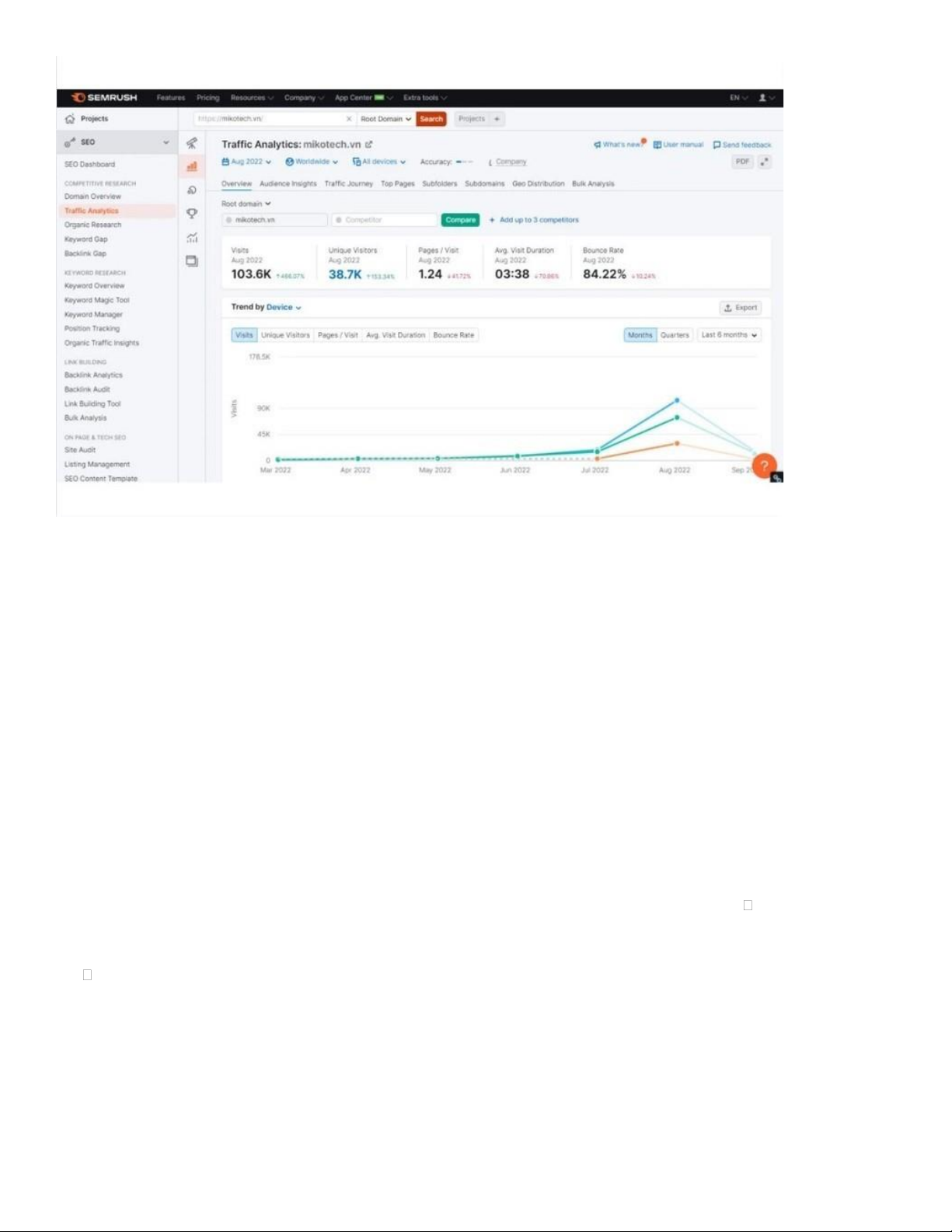
Task: Open the Extra tools dropdown
Action: [x=425, y=98]
